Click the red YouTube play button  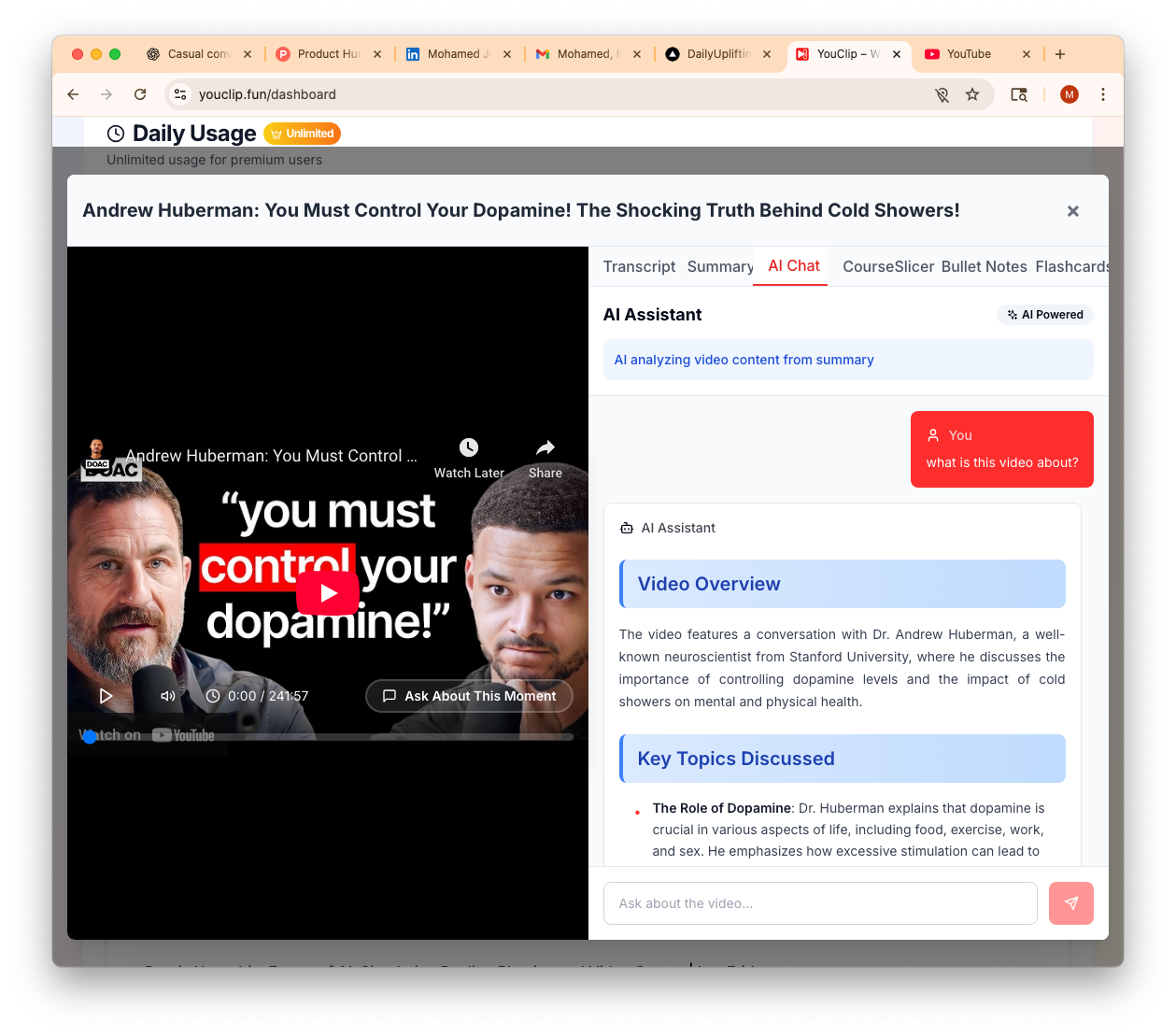click(328, 592)
